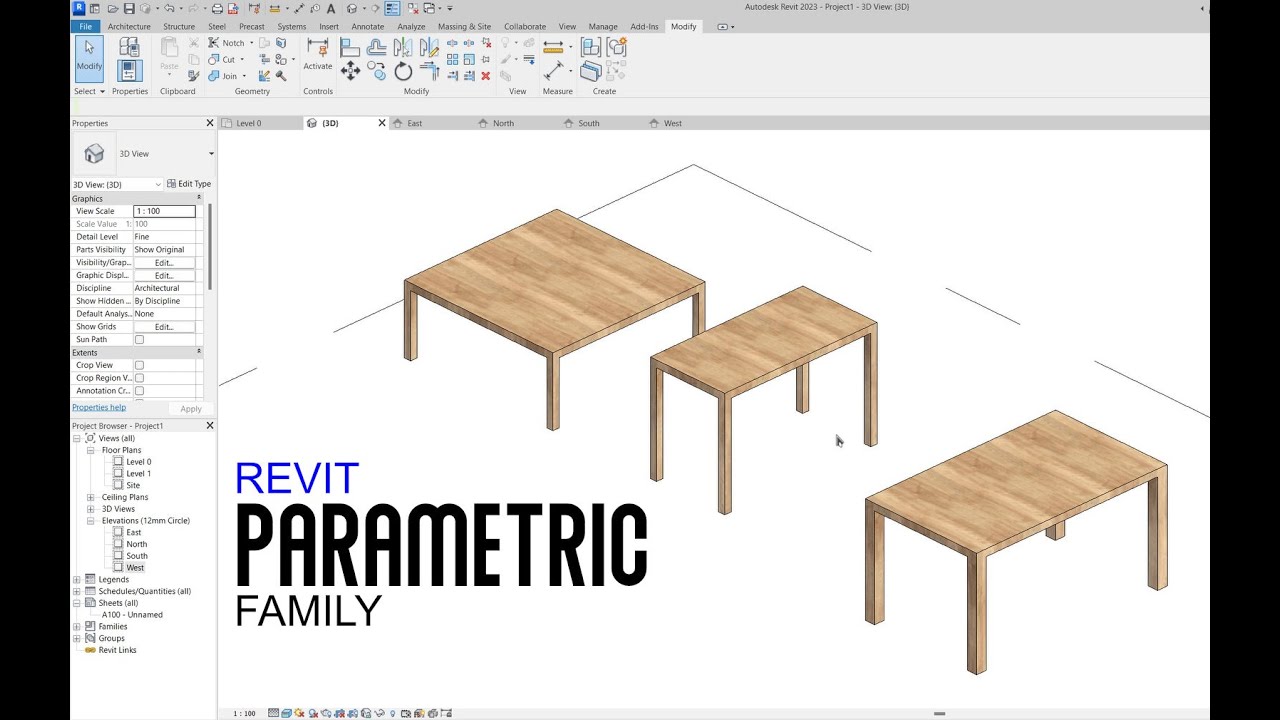The height and width of the screenshot is (720, 1280).
Task: Switch to the South view tab
Action: [x=589, y=123]
